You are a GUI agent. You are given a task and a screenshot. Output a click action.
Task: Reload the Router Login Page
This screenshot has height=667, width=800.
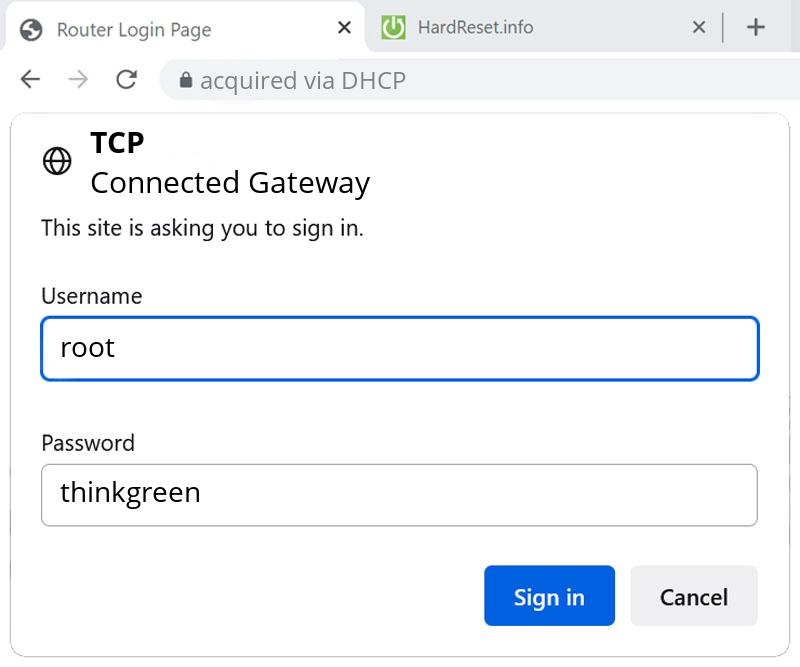tap(125, 80)
